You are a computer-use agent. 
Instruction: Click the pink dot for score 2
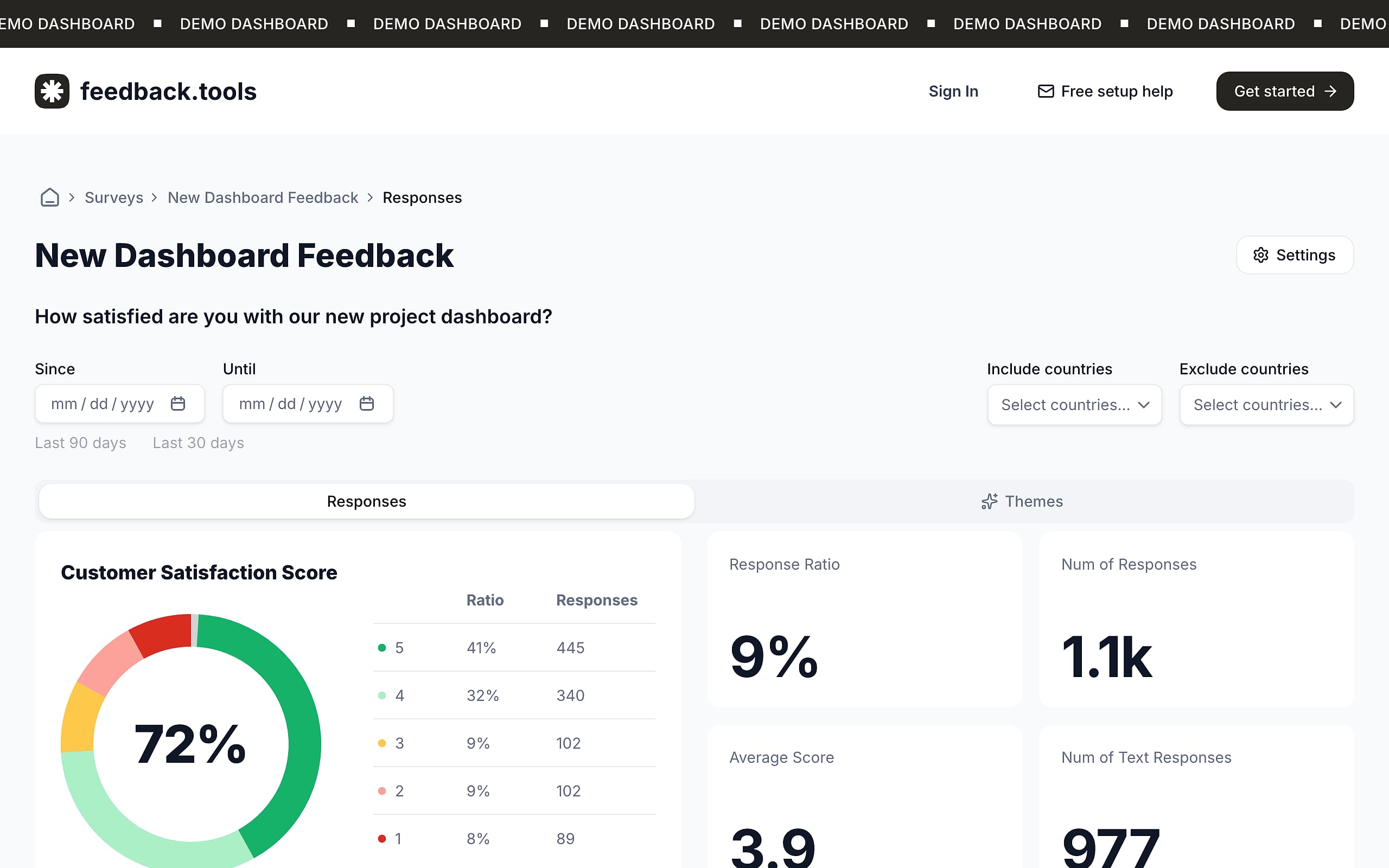[381, 790]
